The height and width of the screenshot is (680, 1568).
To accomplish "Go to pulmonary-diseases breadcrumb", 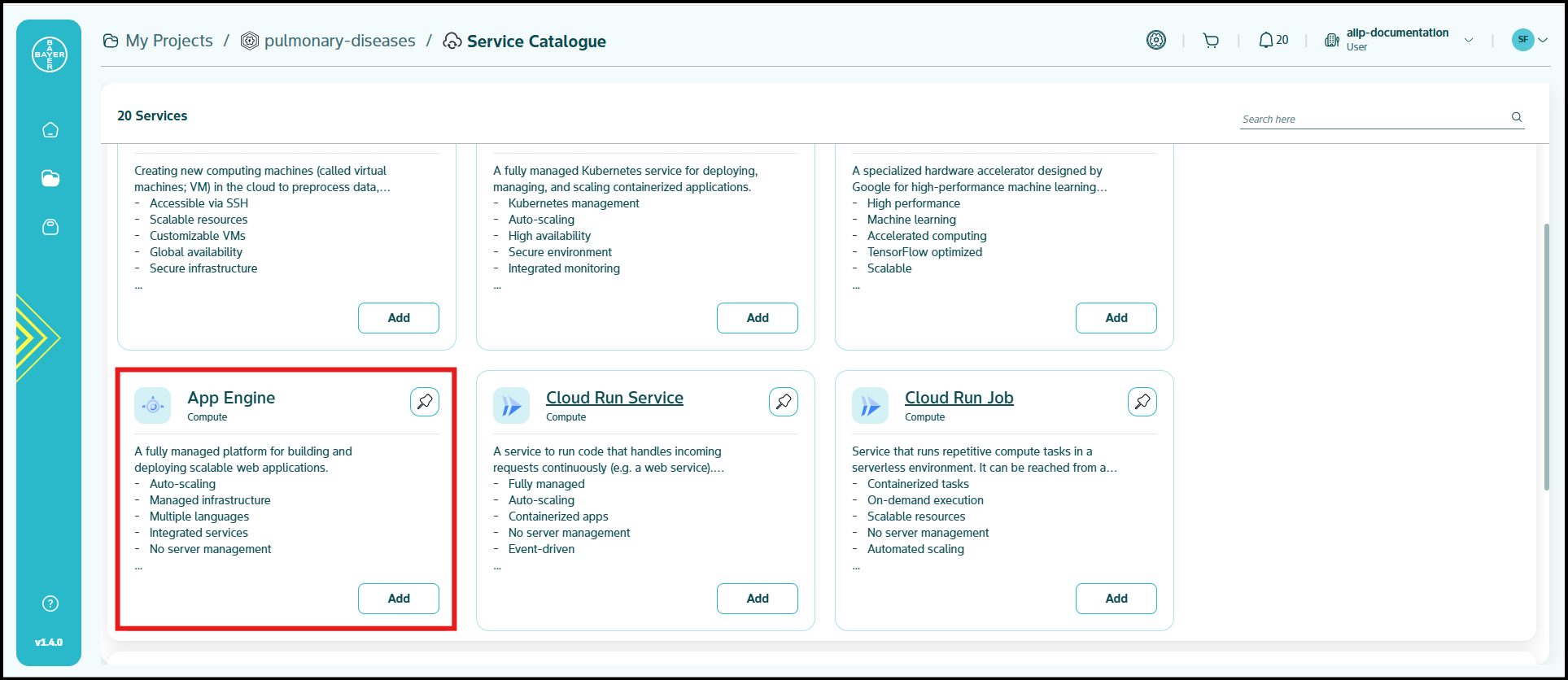I will click(x=339, y=41).
